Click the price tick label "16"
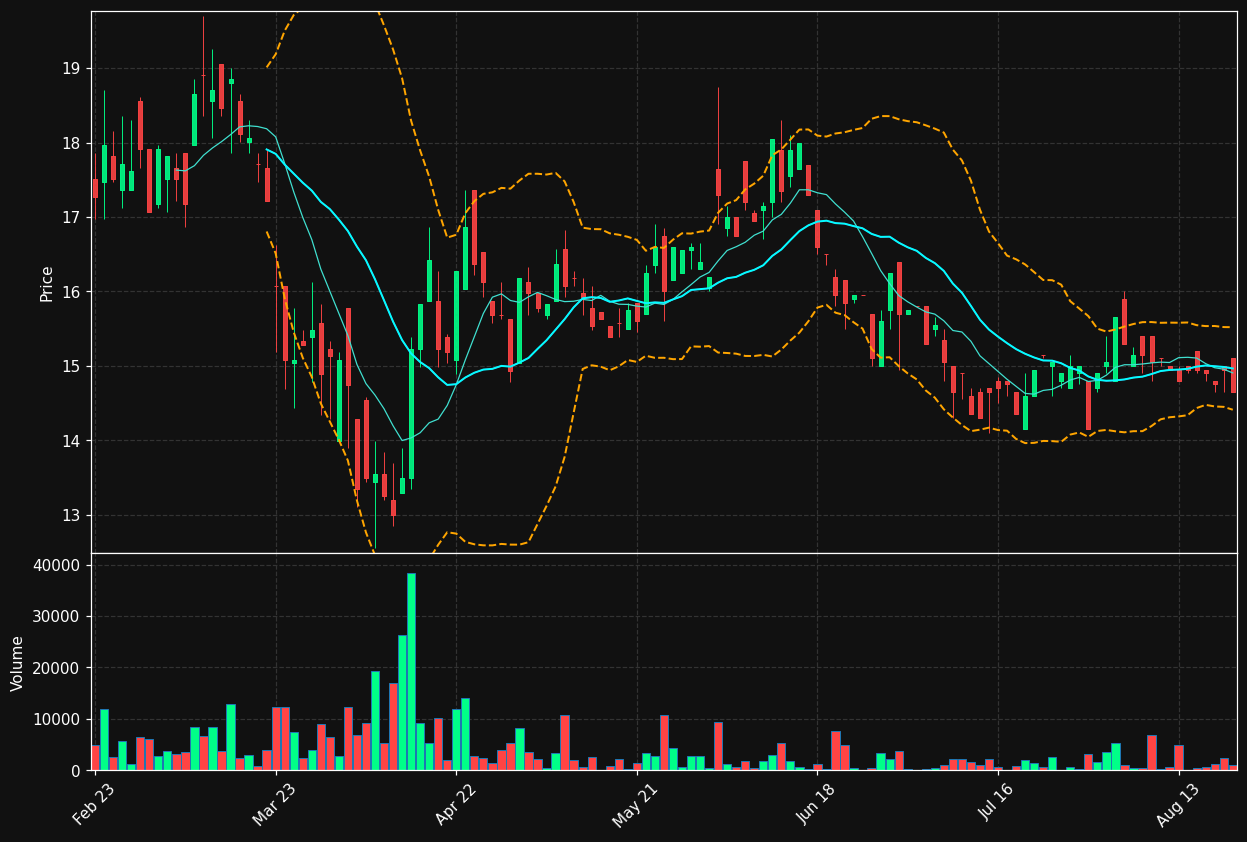This screenshot has height=842, width=1247. pyautogui.click(x=70, y=292)
